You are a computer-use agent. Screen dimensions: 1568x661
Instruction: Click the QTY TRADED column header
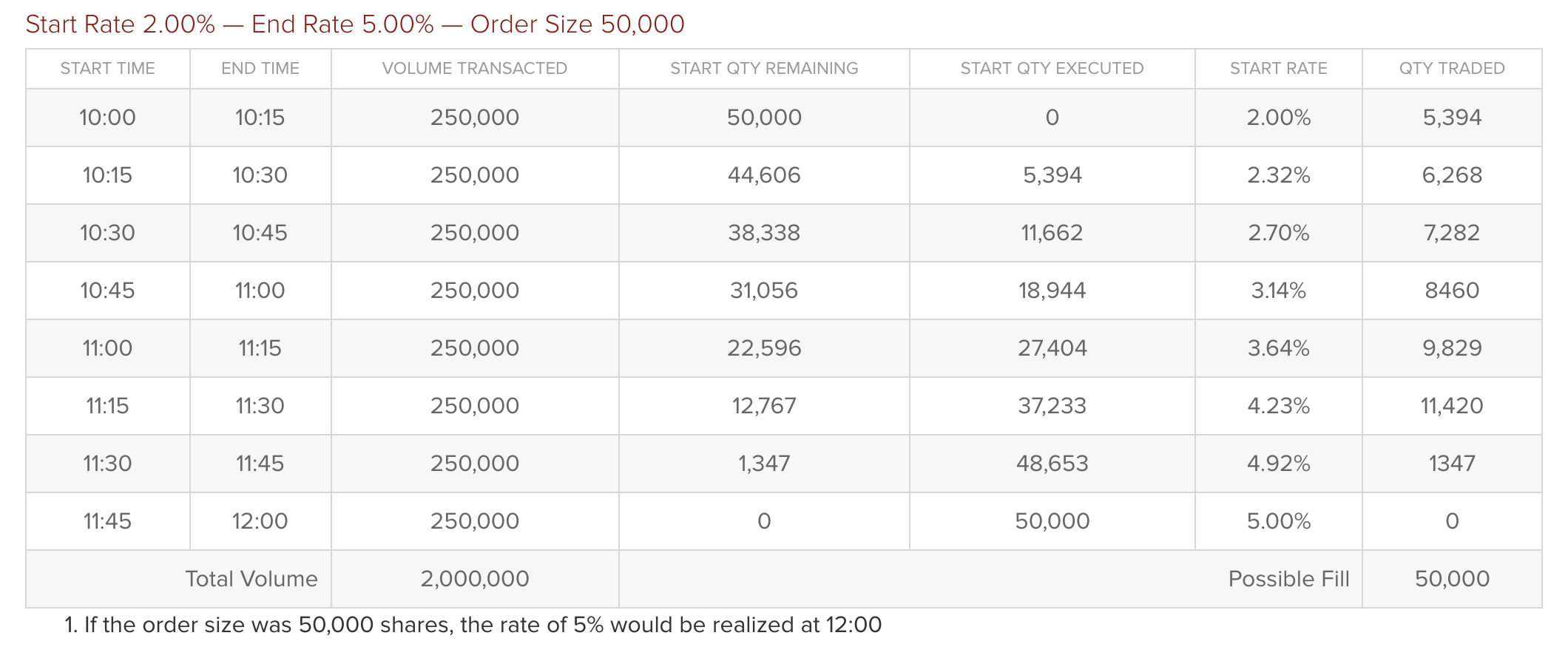(x=1452, y=69)
